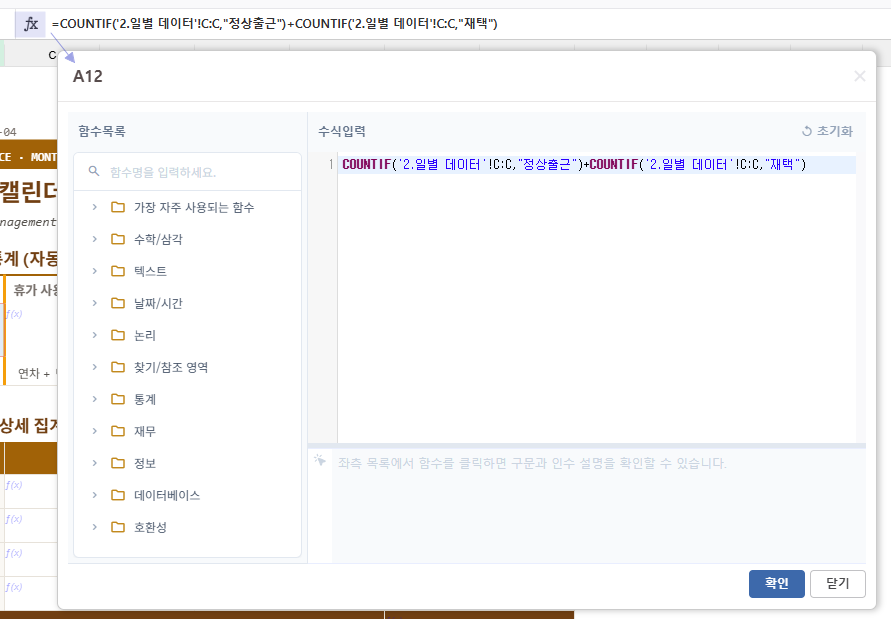Click the fx function button in formula bar
Viewport: 891px width, 619px height.
pos(30,24)
